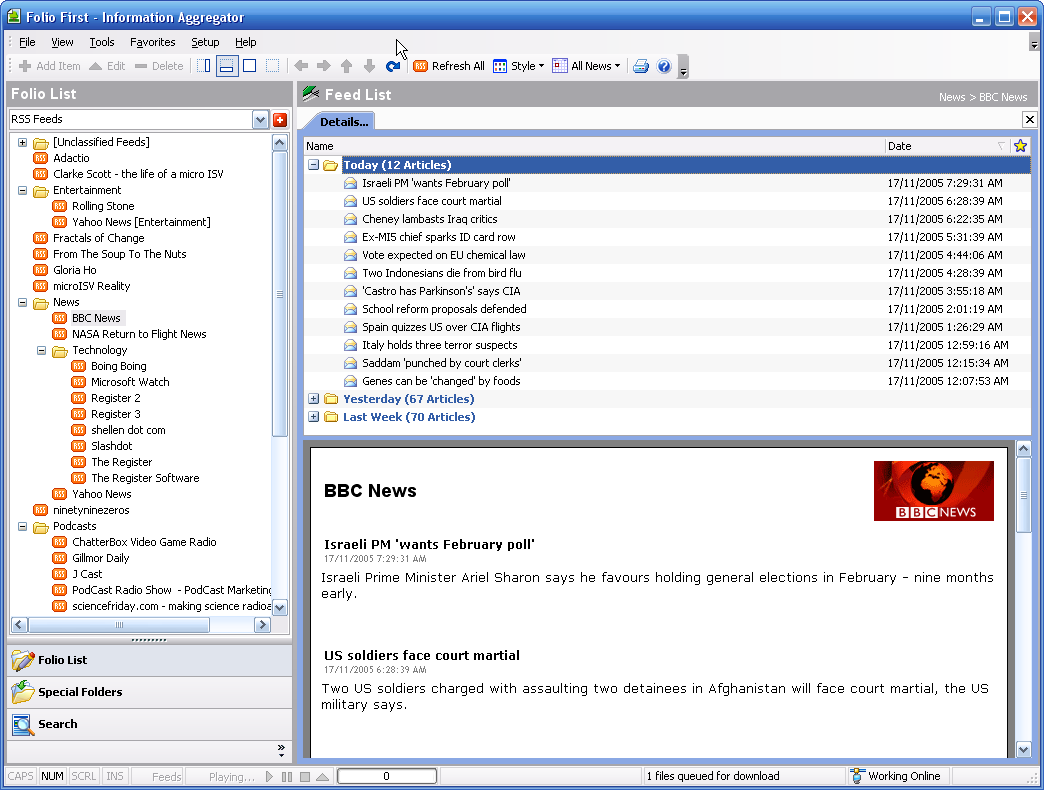1044x790 pixels.
Task: Select the NASA Return to Flight News feed
Action: [138, 334]
